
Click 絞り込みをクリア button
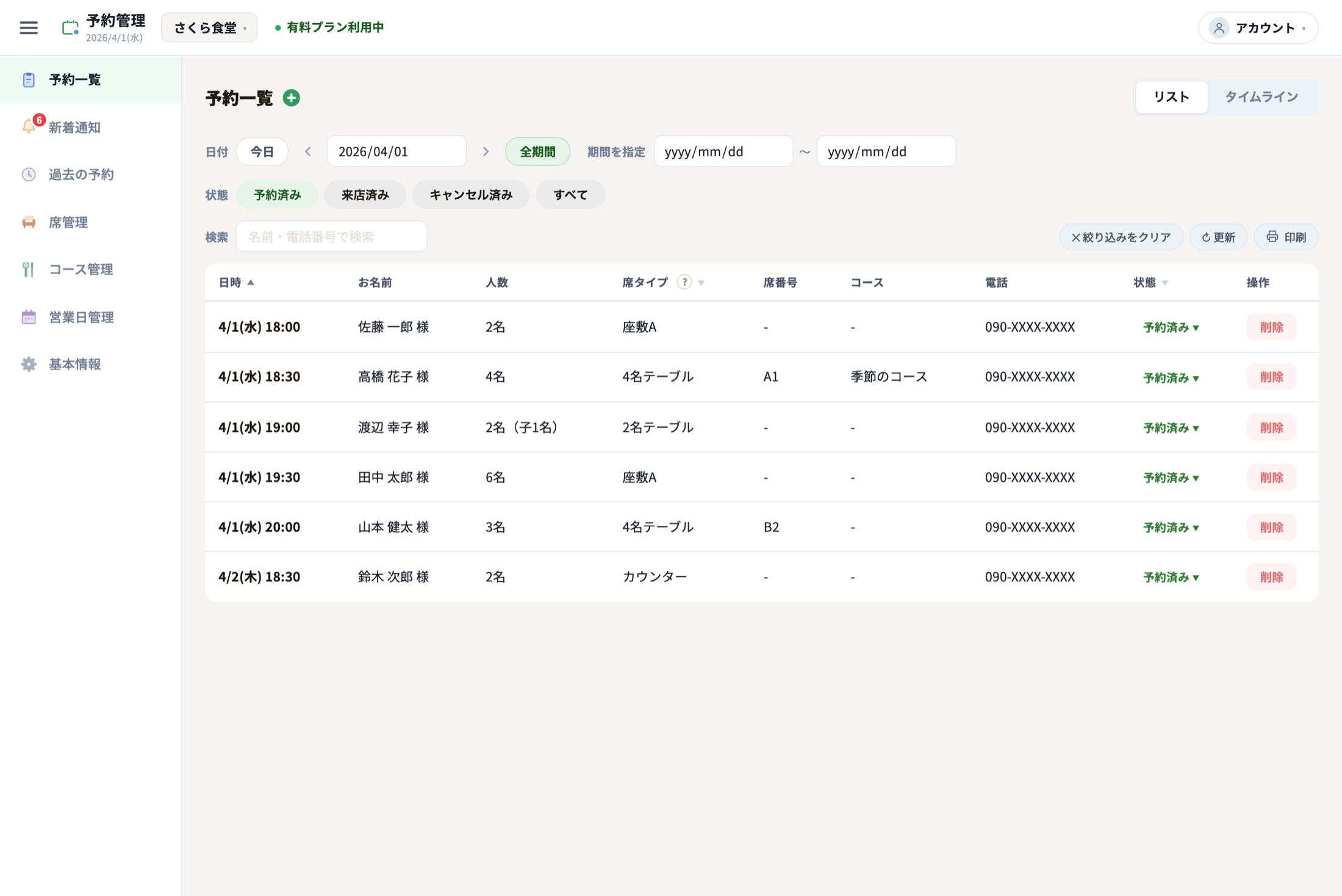click(x=1121, y=237)
